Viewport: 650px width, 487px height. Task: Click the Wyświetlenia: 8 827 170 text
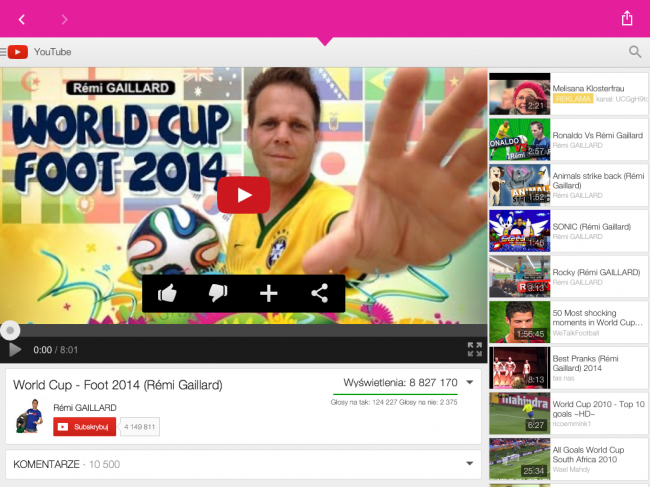(400, 382)
